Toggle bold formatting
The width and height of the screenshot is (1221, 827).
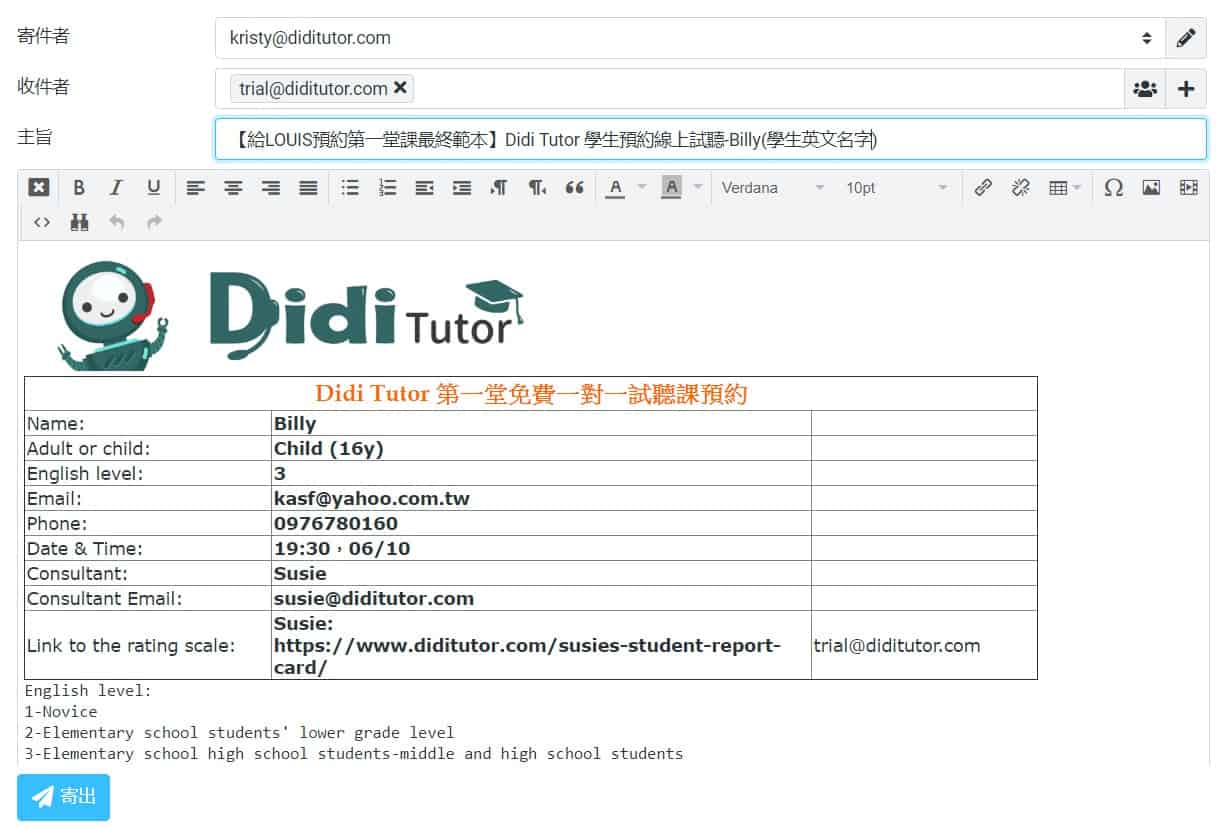point(79,187)
